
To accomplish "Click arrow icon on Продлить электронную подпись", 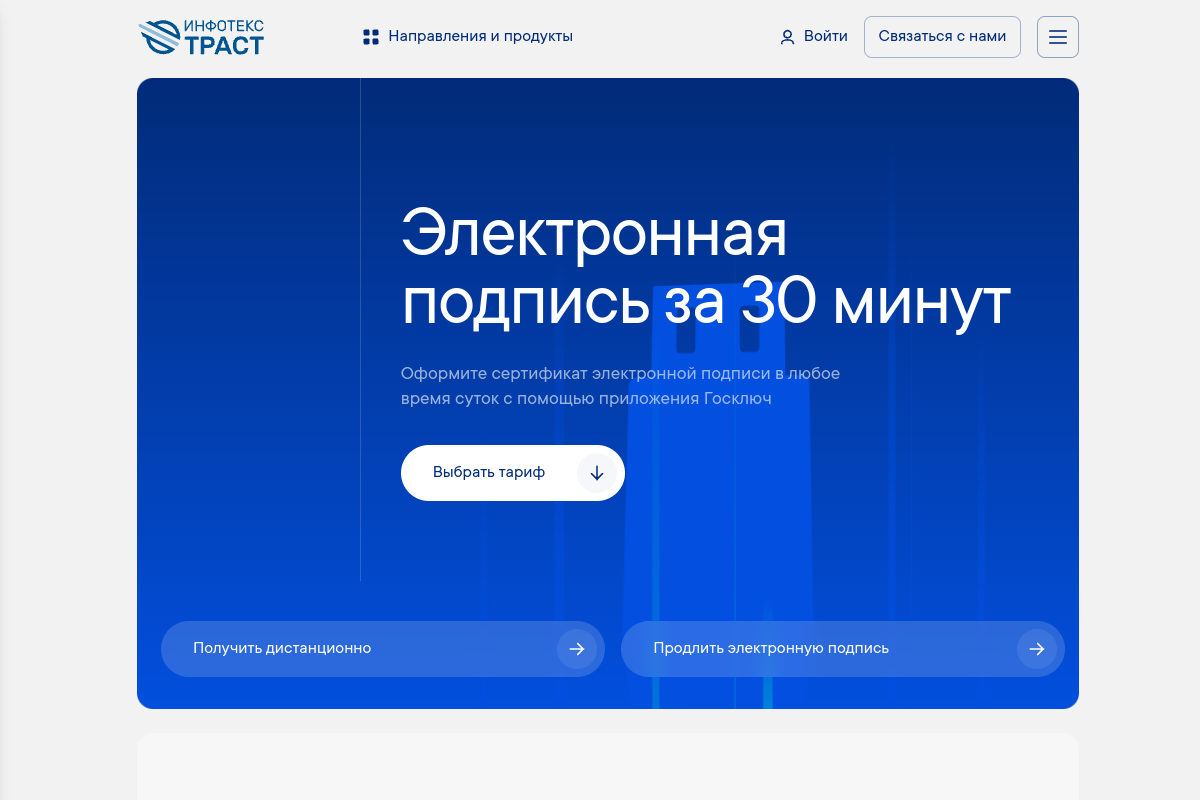I will point(1037,649).
